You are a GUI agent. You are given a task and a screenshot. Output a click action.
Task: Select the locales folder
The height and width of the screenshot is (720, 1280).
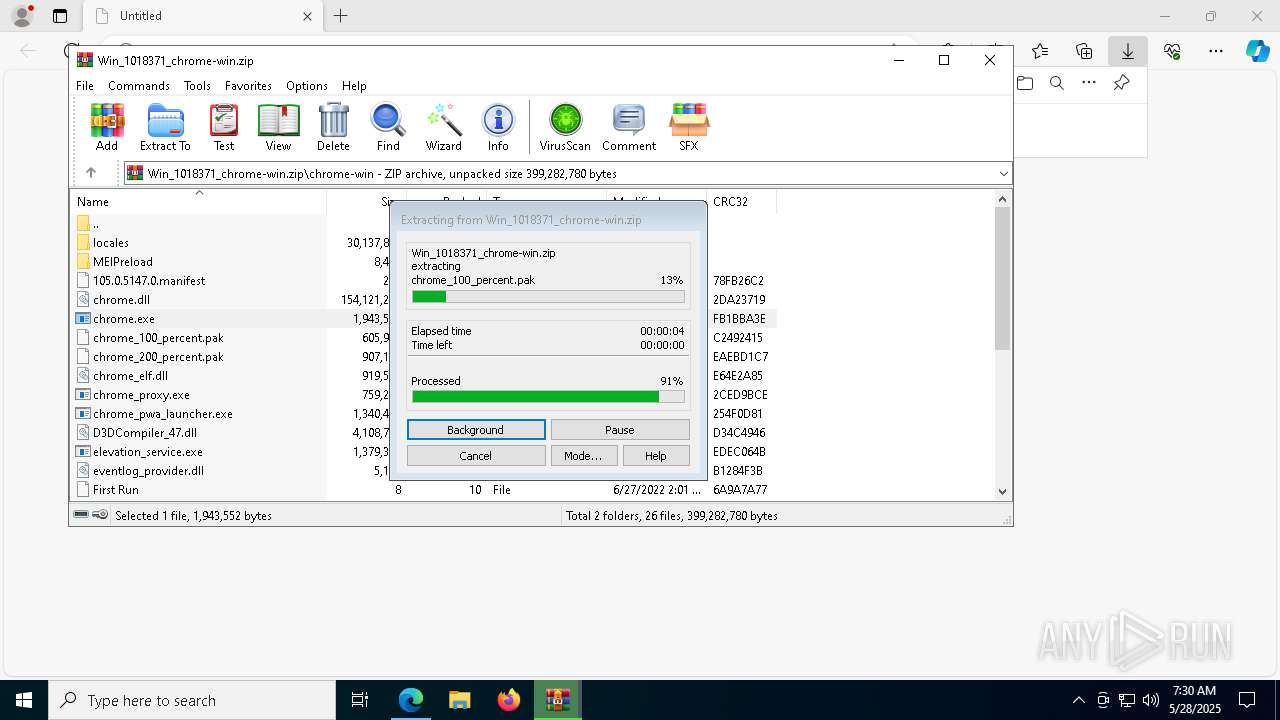pos(111,243)
